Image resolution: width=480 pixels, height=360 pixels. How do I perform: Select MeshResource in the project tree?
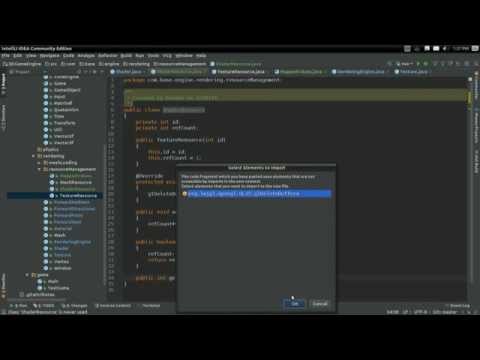tap(76, 182)
